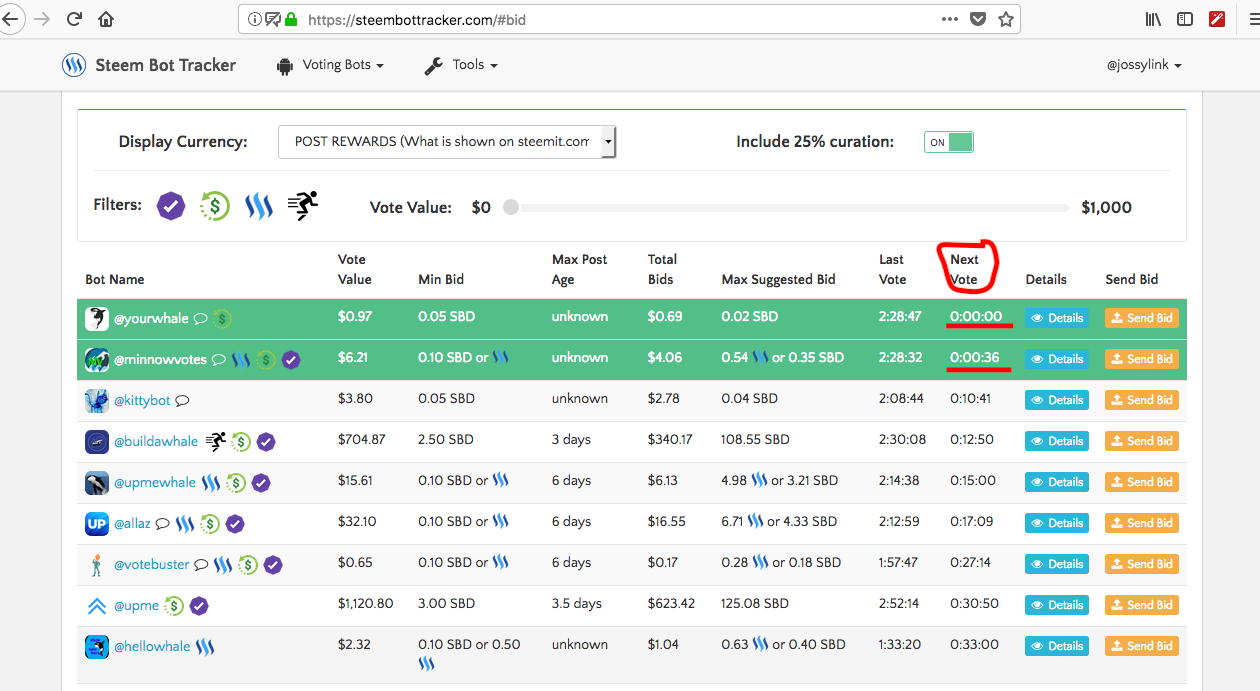1260x691 pixels.
Task: Open the Voting Bots menu
Action: coord(330,65)
